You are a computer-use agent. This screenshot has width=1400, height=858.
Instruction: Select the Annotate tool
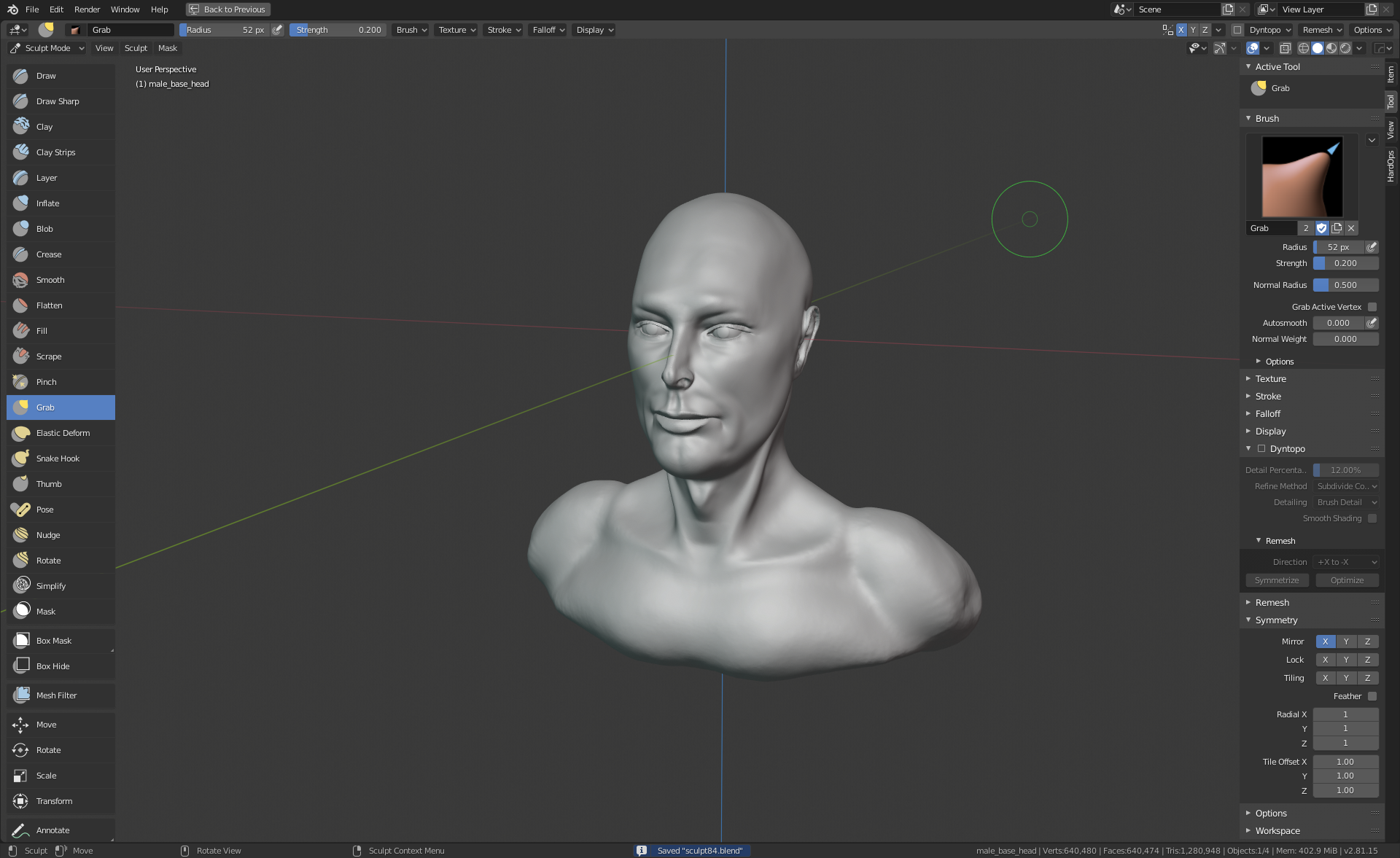point(53,830)
